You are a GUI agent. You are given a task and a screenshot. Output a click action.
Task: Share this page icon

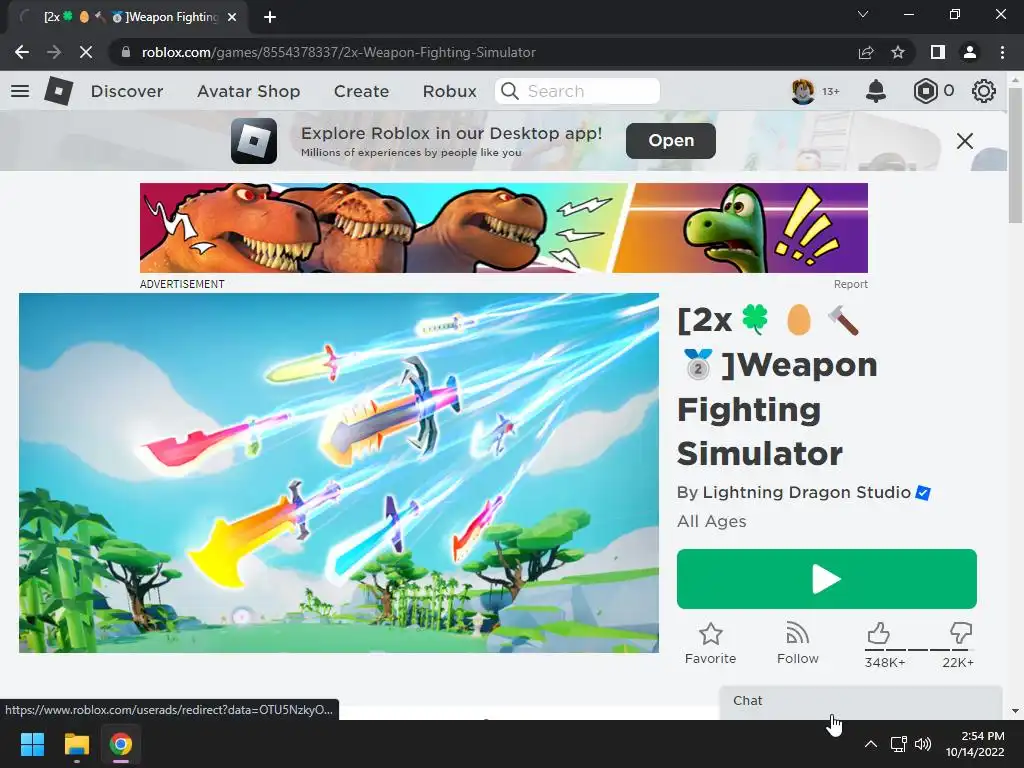pos(866,52)
